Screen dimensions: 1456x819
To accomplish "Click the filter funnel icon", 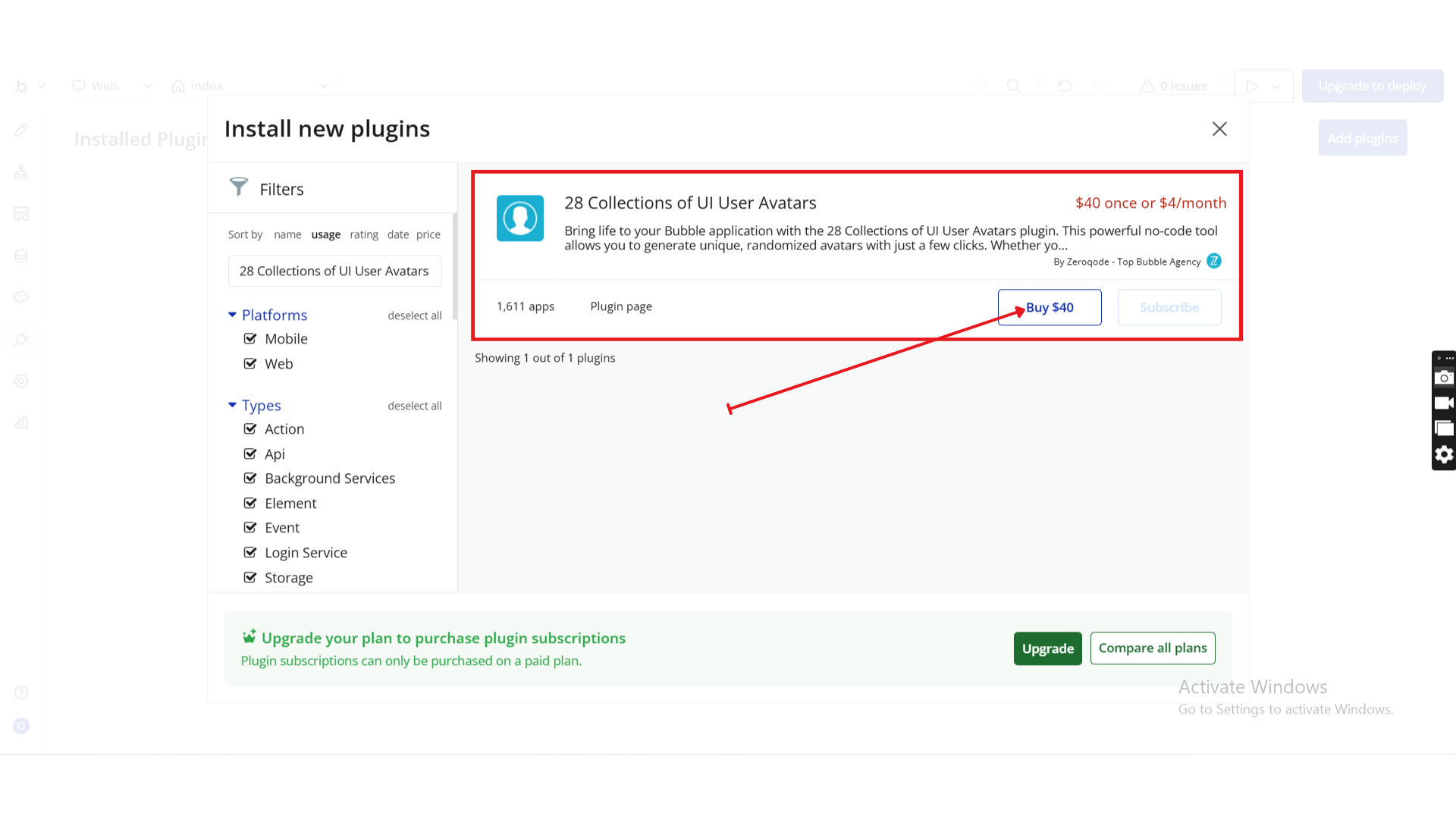I will (x=239, y=187).
